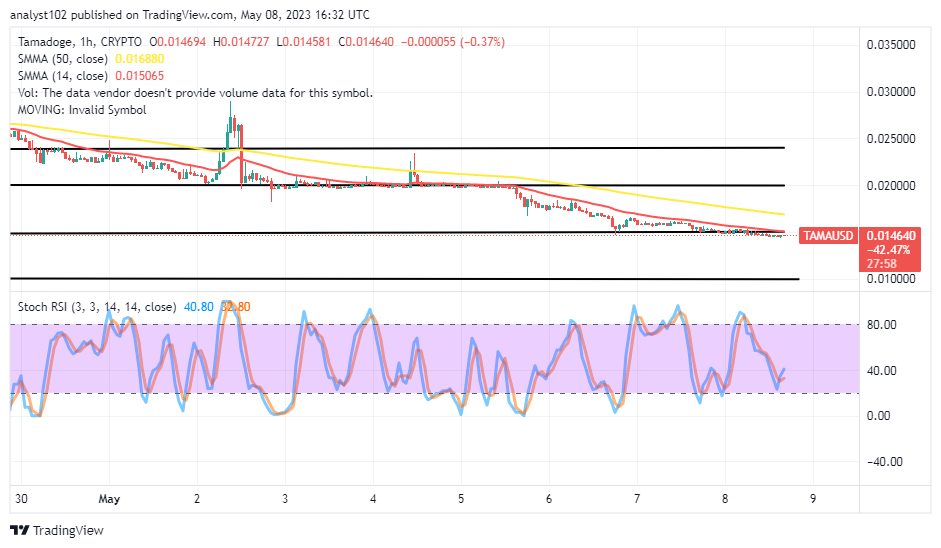The width and height of the screenshot is (941, 548).
Task: Click the SMMA 14 value 0.015065
Action: [x=140, y=76]
